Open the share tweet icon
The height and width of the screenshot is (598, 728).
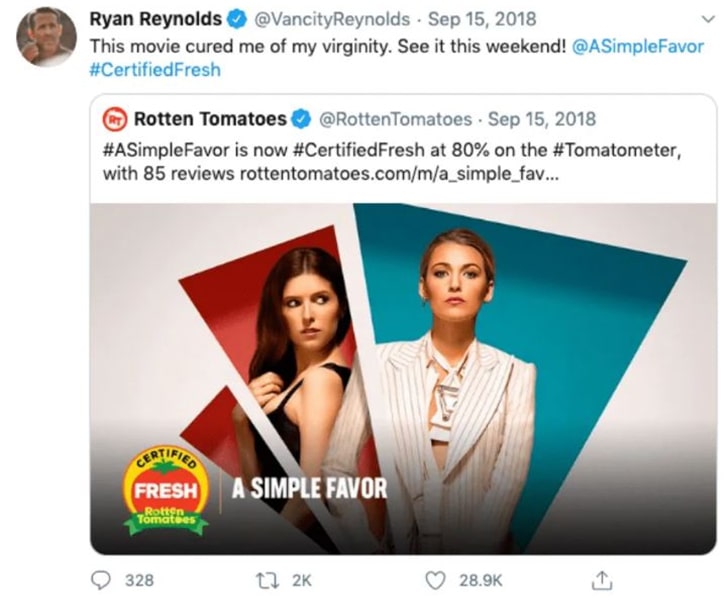pos(602,579)
